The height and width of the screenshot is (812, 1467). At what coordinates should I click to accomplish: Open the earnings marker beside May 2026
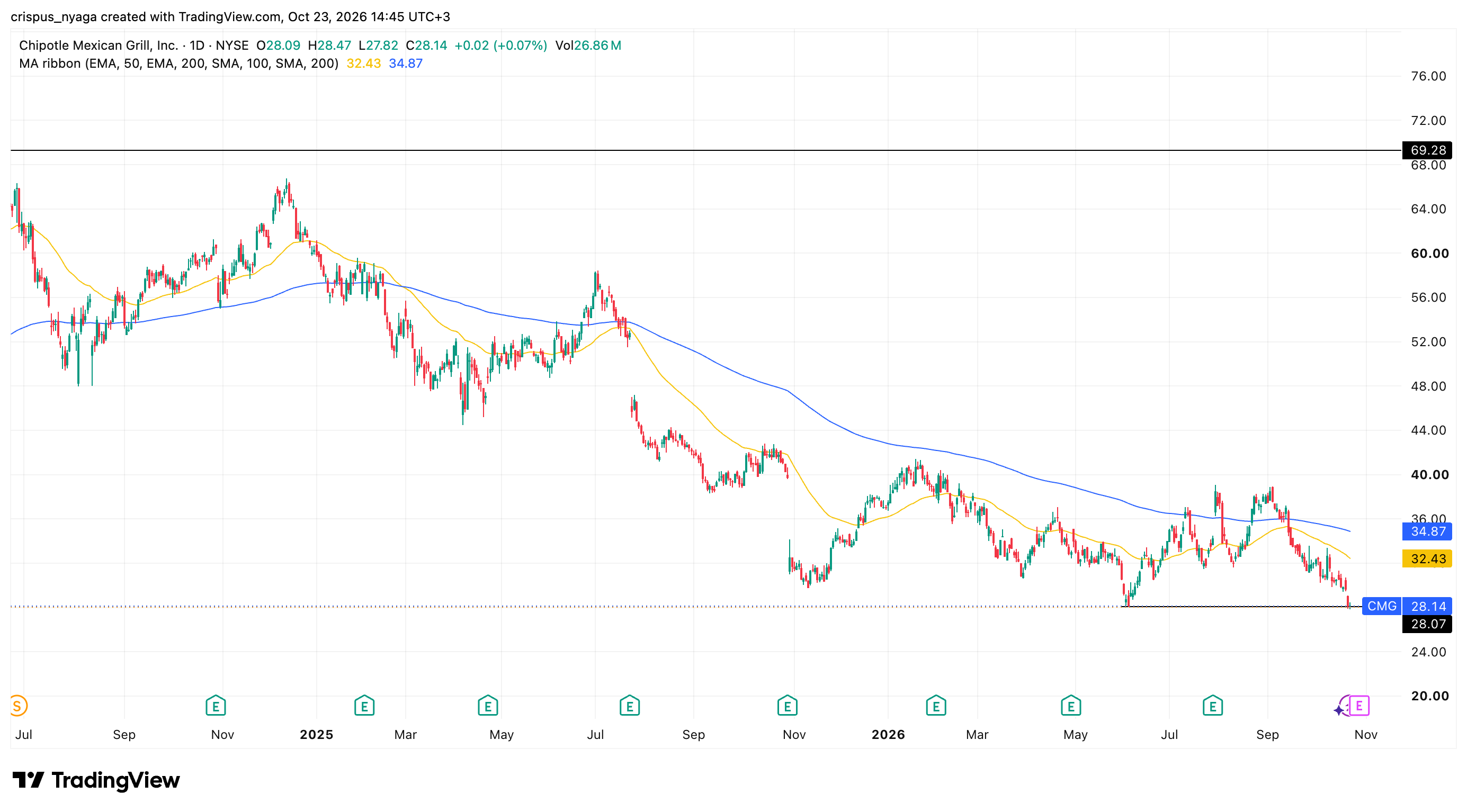[x=1071, y=706]
